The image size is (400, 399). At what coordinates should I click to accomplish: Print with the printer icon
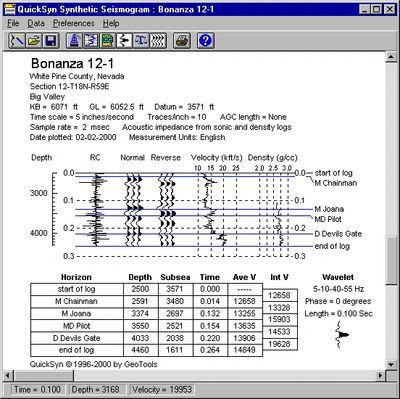[182, 41]
